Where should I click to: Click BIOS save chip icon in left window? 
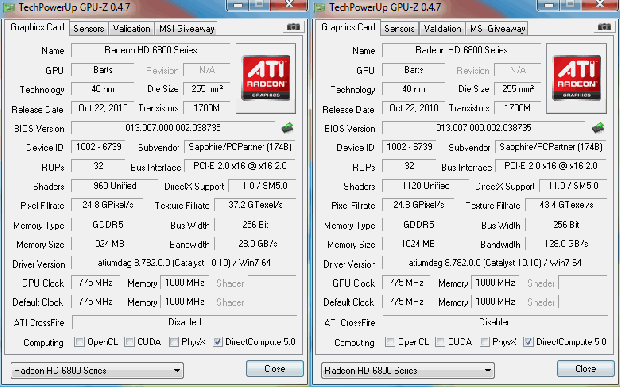tap(287, 128)
